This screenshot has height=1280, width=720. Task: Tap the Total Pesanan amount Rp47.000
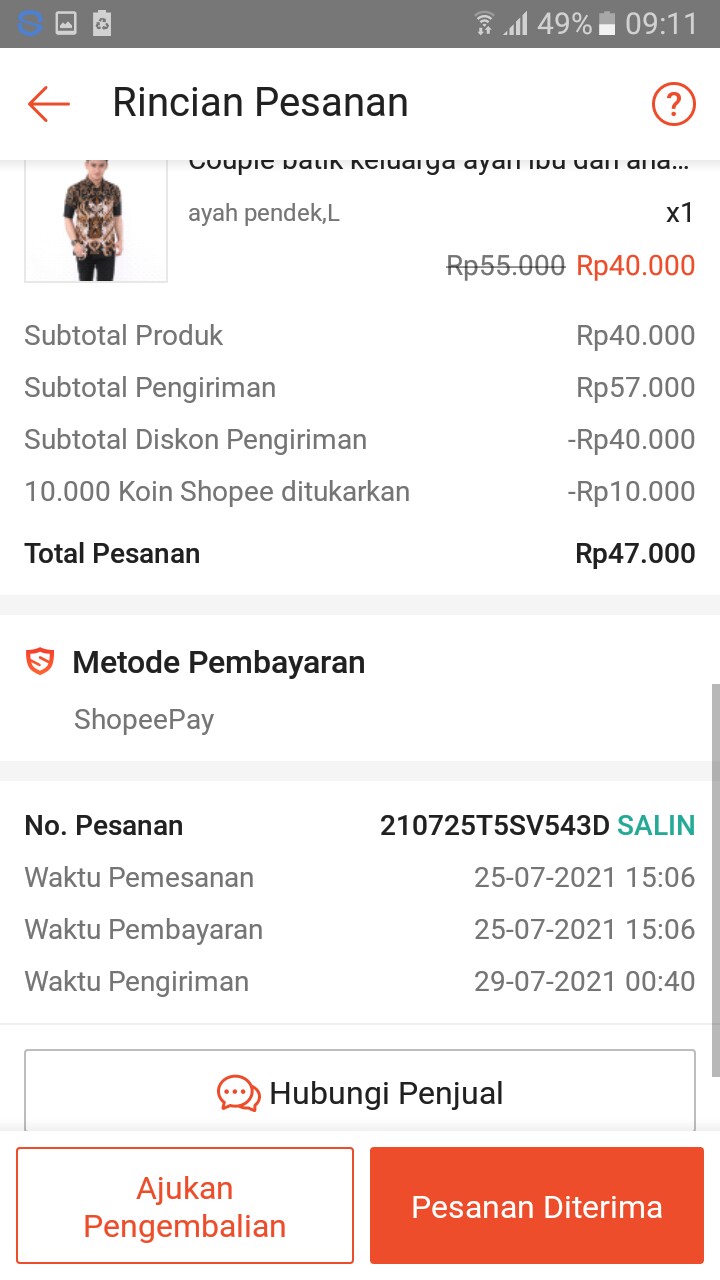[x=635, y=553]
